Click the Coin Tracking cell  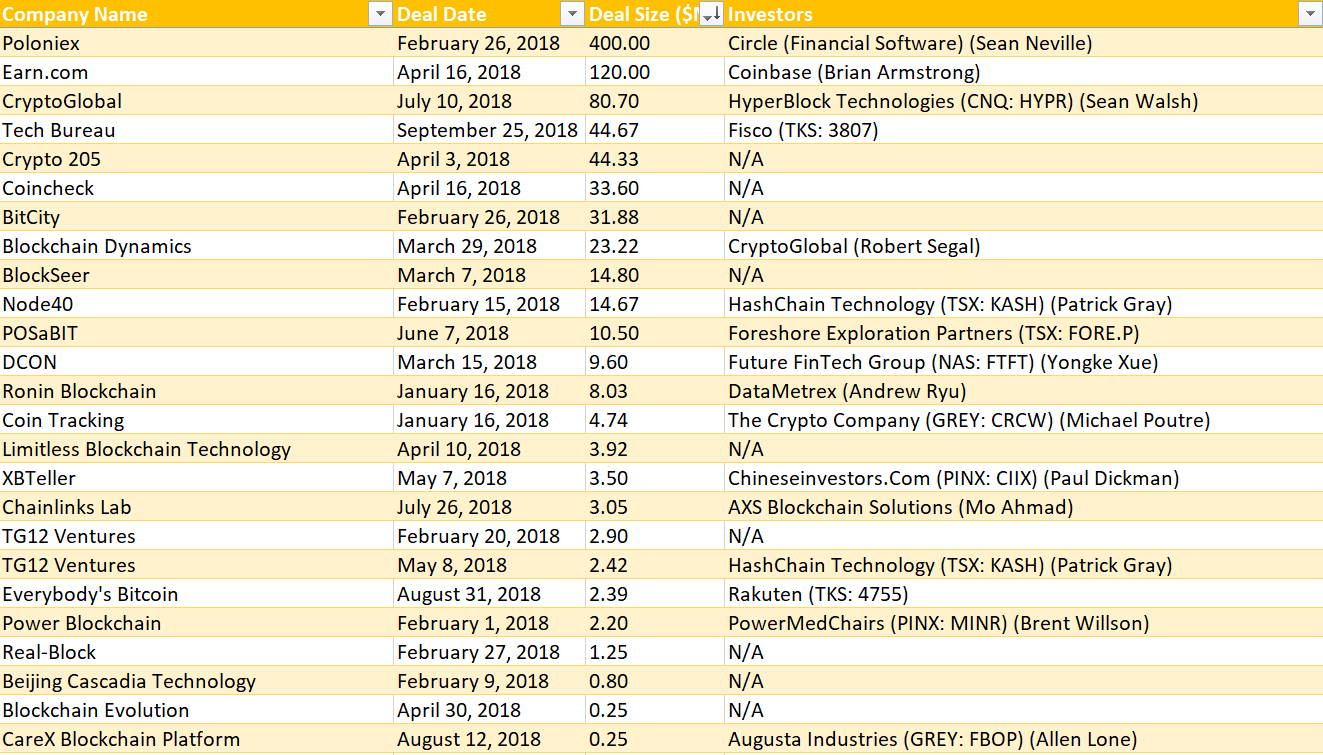(197, 420)
